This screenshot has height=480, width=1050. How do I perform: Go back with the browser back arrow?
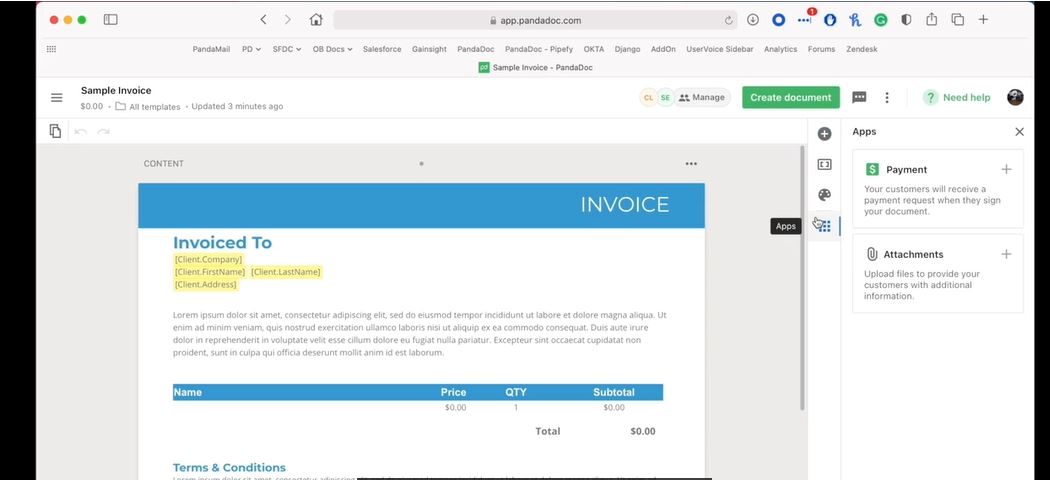click(x=263, y=20)
